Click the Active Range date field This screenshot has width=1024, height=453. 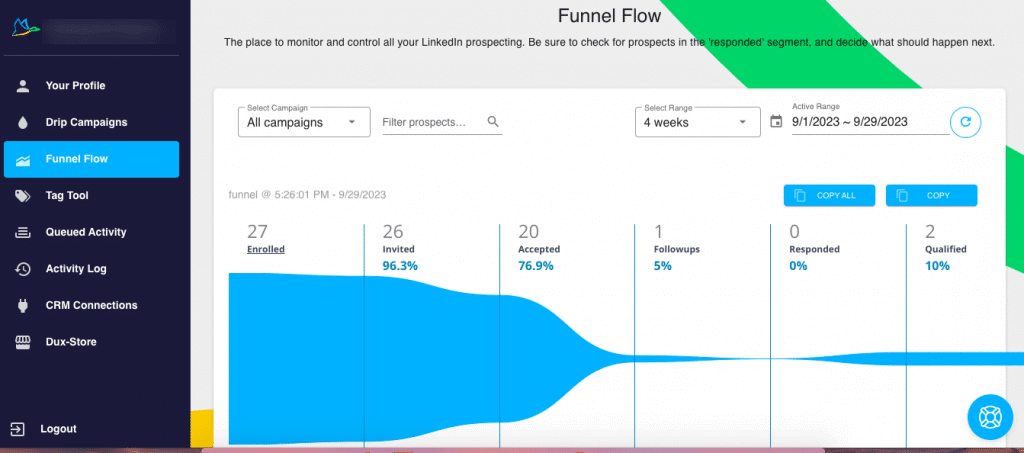[x=868, y=122]
